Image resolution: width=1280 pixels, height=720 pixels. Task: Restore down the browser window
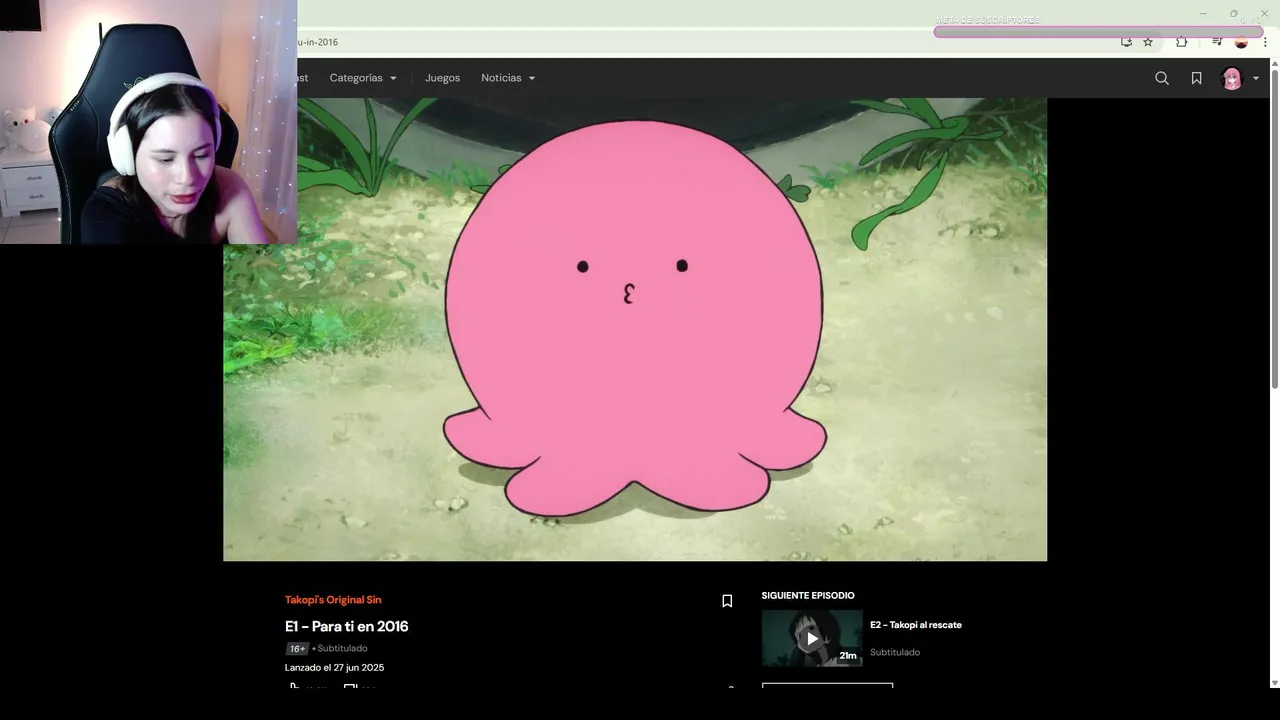(1233, 13)
